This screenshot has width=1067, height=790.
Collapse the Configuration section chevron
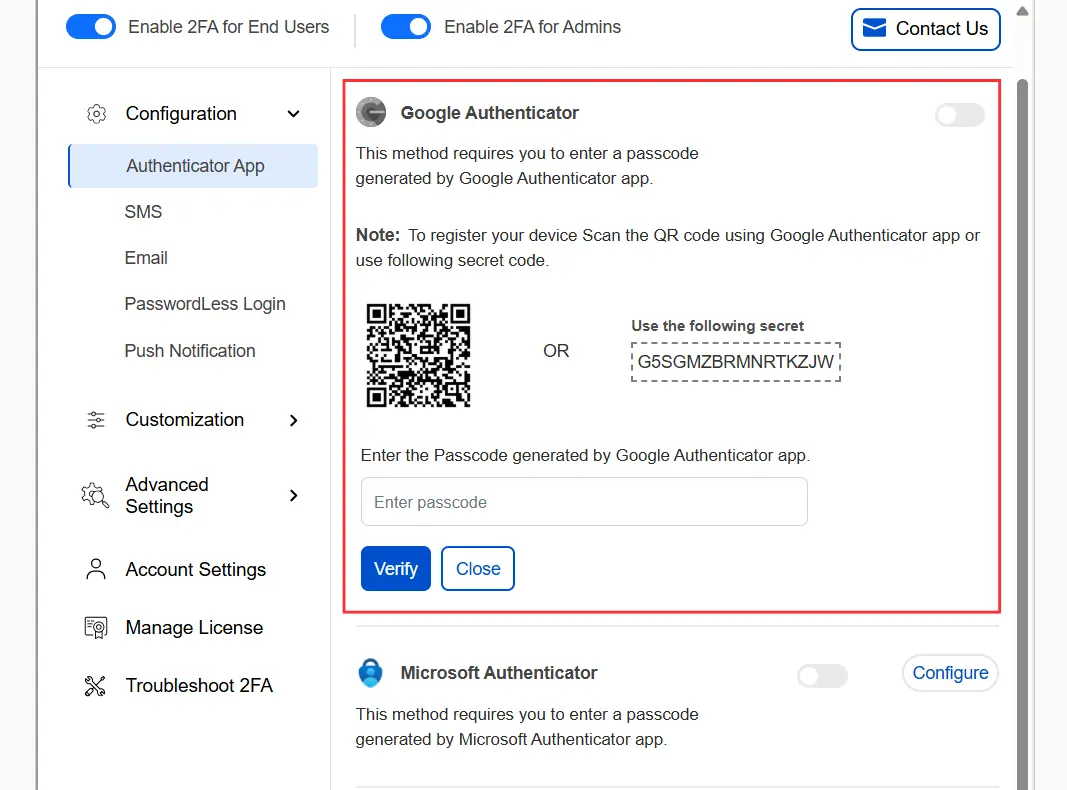293,114
